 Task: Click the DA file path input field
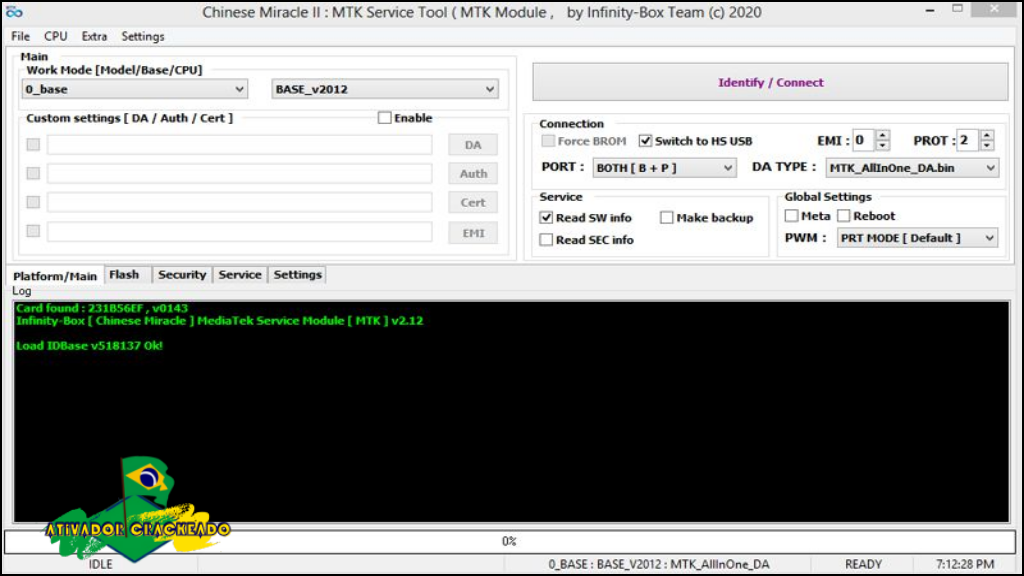240,144
